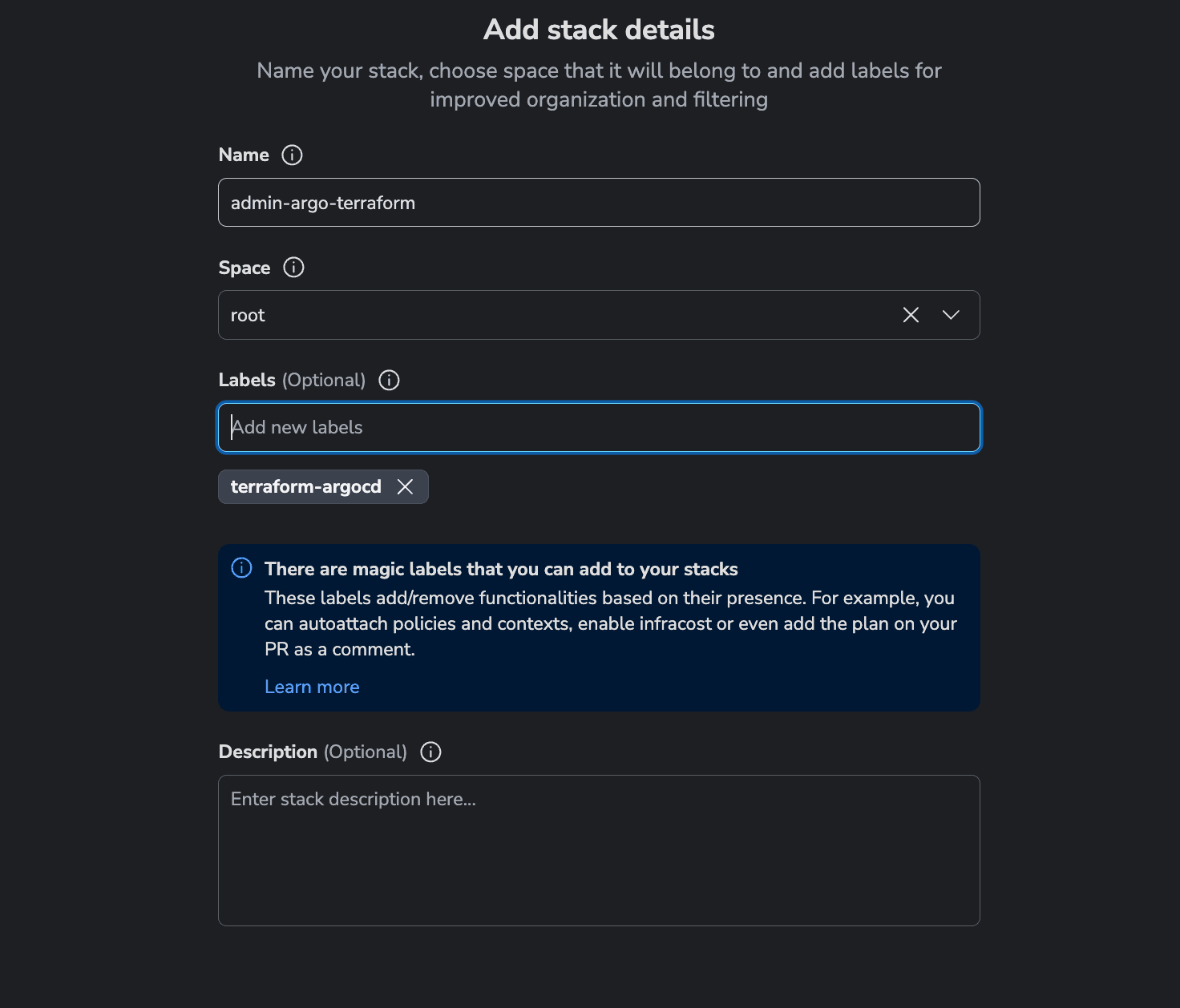Click the Add stack details heading
The height and width of the screenshot is (1008, 1180).
pos(599,30)
